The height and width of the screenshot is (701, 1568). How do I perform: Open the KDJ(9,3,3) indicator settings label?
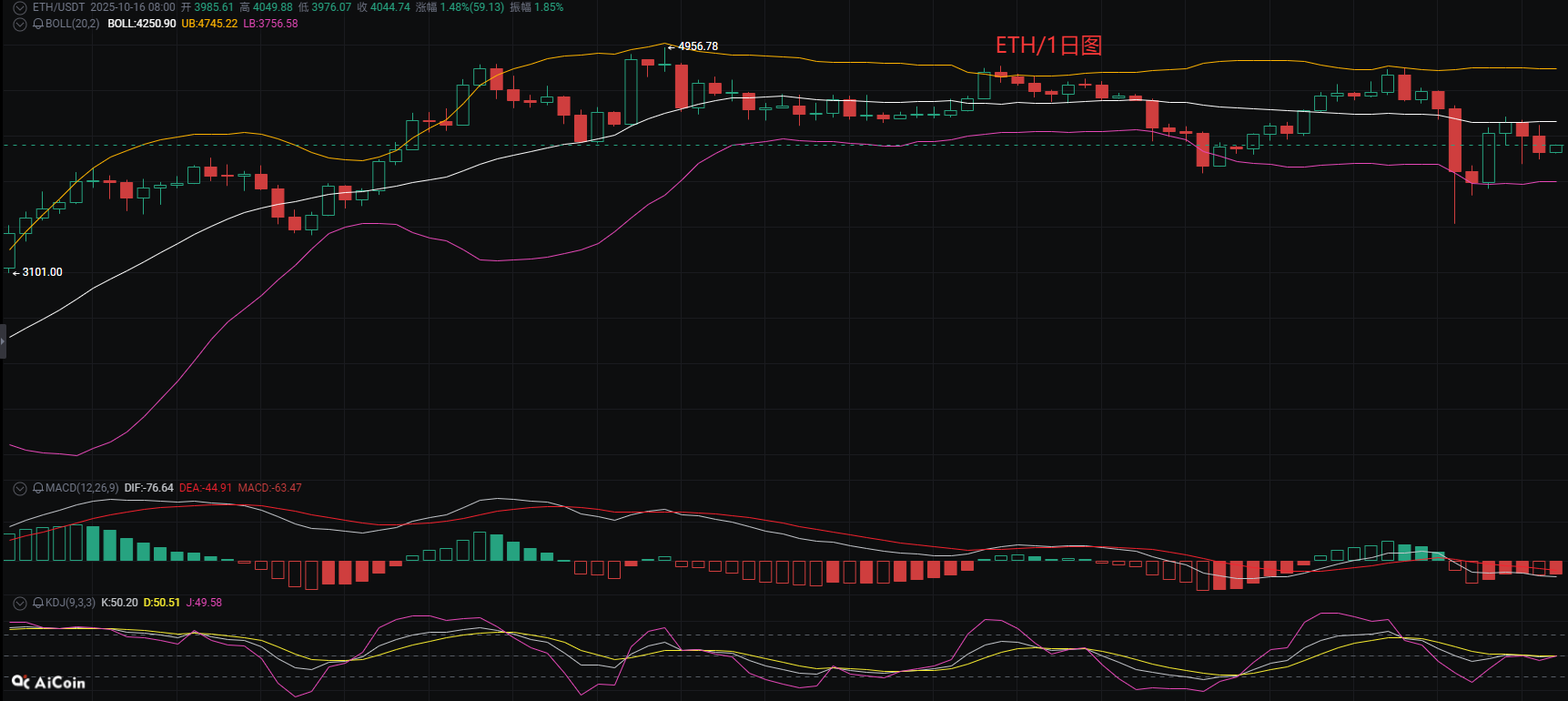click(x=70, y=603)
